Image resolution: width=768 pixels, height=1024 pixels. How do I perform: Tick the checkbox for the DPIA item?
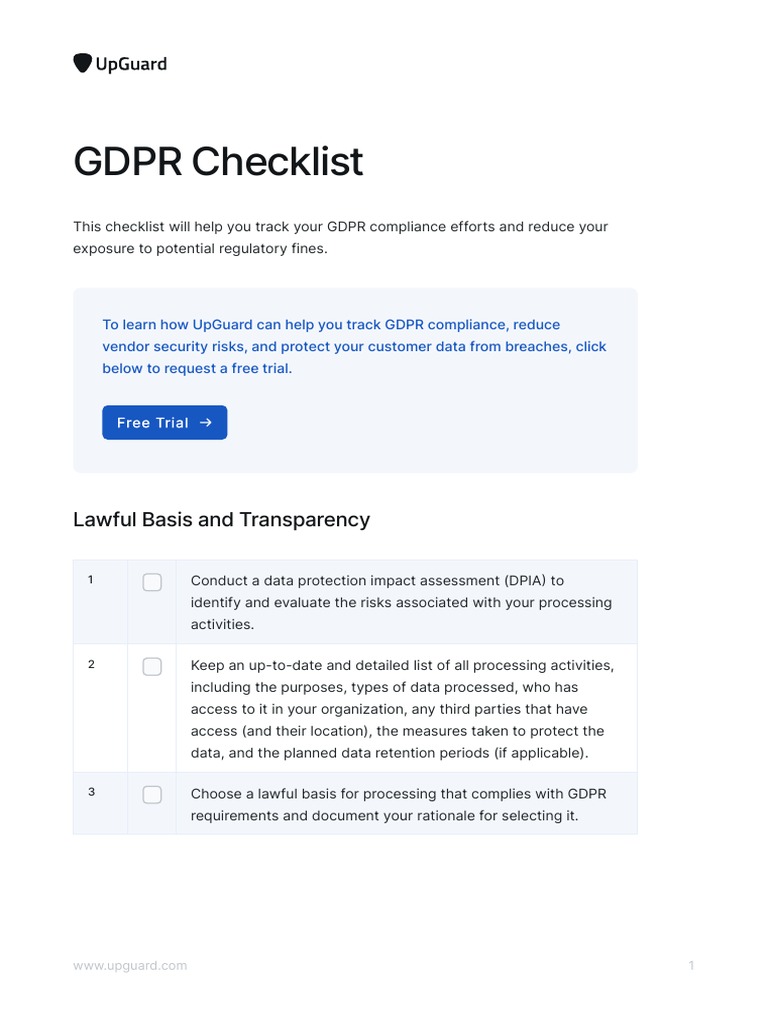(152, 582)
